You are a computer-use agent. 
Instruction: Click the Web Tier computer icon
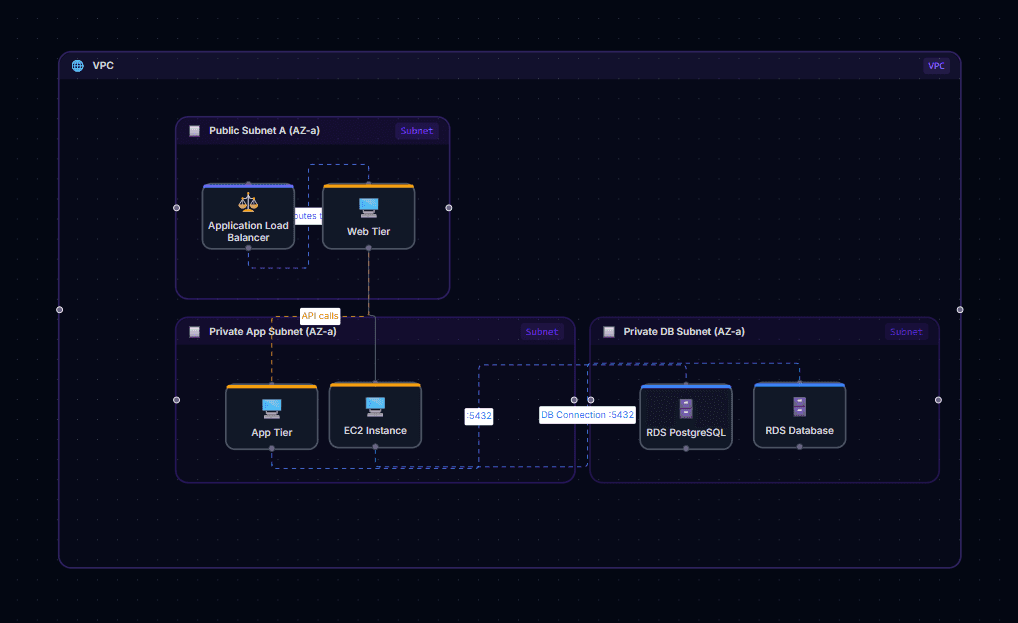(369, 208)
